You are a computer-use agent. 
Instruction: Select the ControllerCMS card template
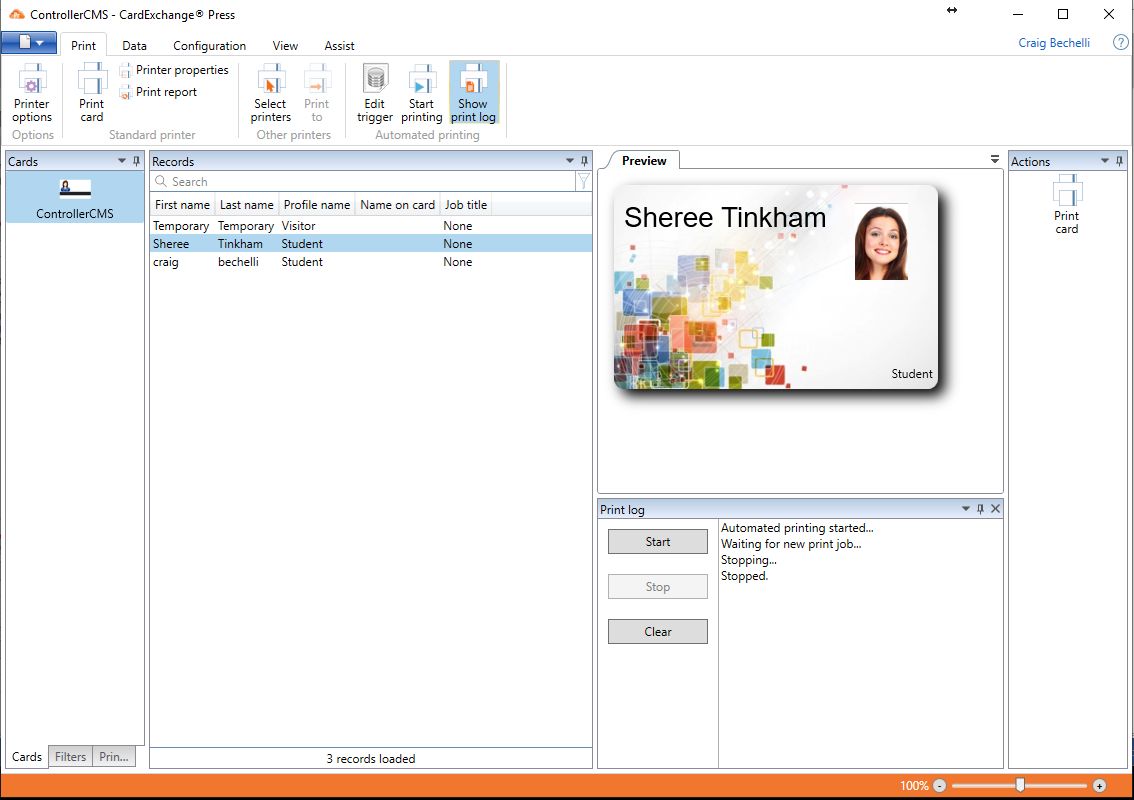tap(75, 198)
